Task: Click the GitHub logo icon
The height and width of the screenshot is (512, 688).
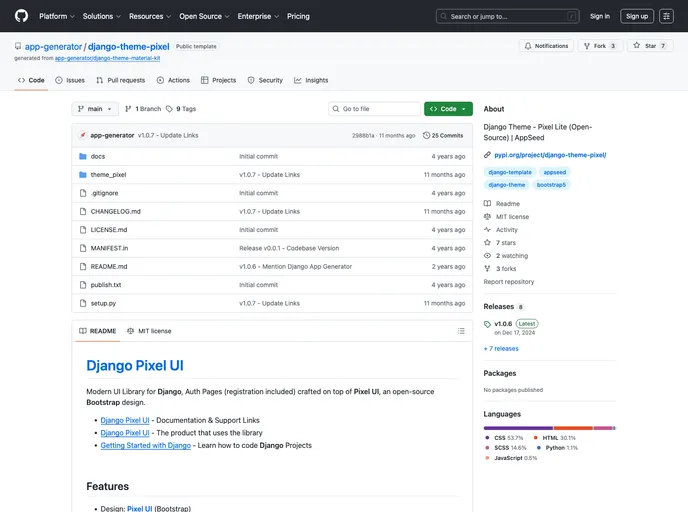Action: [21, 16]
